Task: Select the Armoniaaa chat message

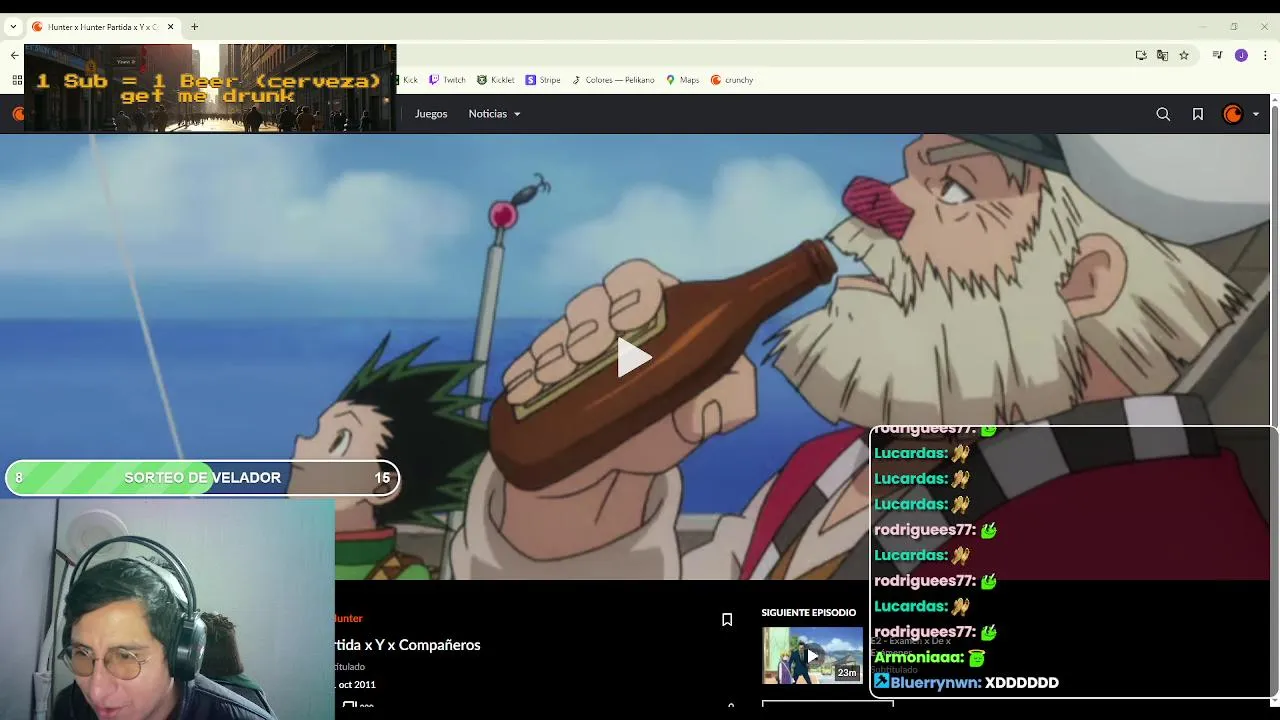Action: [930, 657]
